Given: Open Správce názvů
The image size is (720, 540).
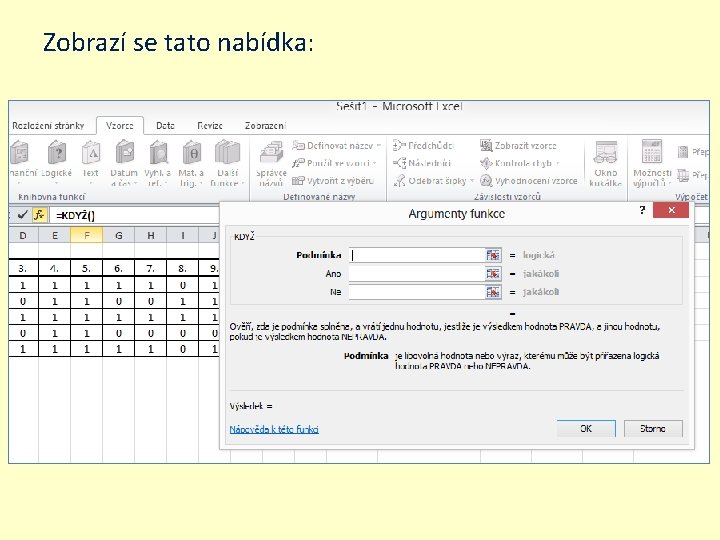Looking at the screenshot, I should pyautogui.click(x=271, y=163).
